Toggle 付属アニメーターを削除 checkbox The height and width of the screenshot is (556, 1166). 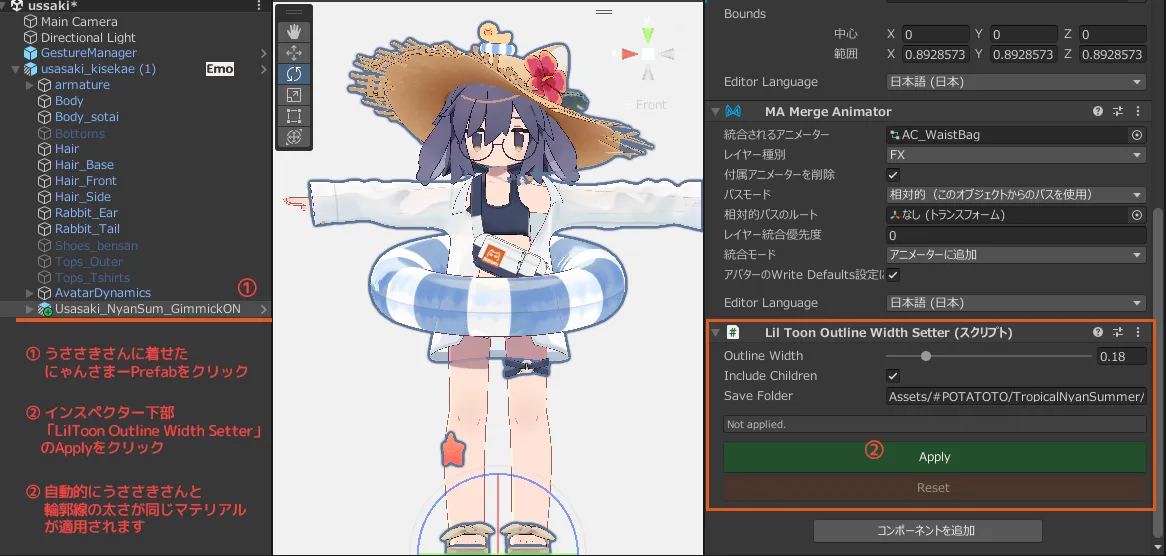point(893,175)
